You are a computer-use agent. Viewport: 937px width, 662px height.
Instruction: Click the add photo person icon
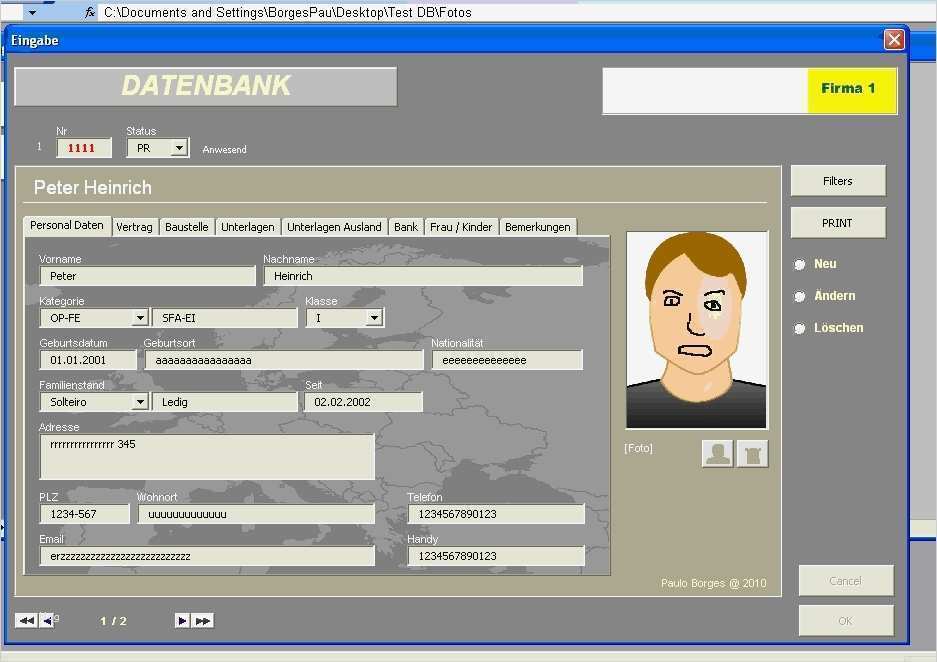coord(717,453)
